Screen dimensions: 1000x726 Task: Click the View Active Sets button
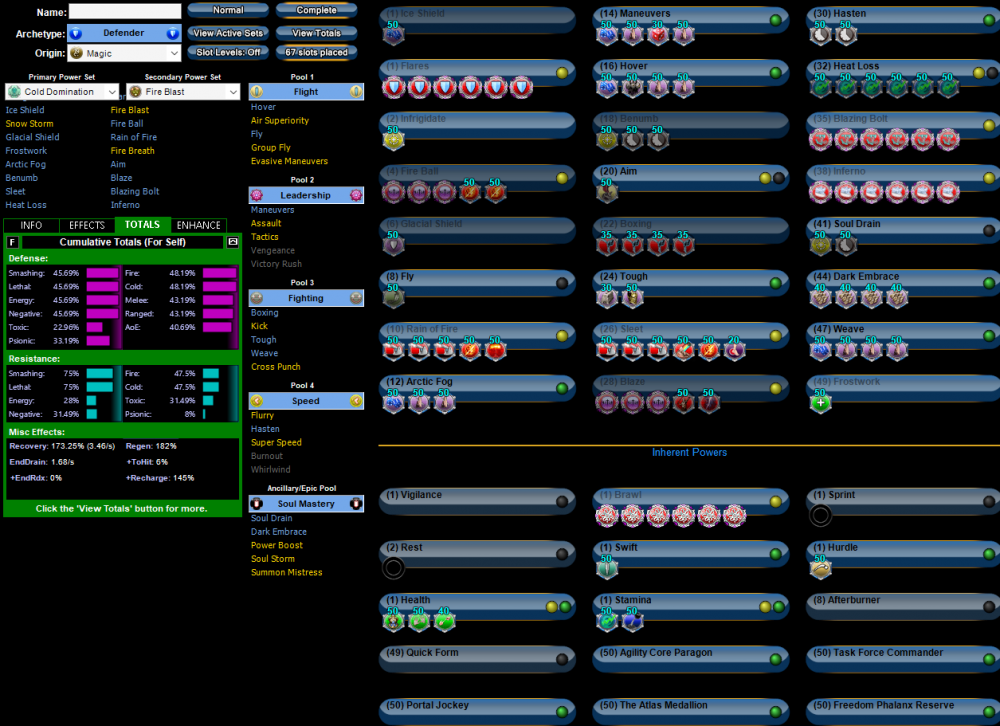click(228, 33)
